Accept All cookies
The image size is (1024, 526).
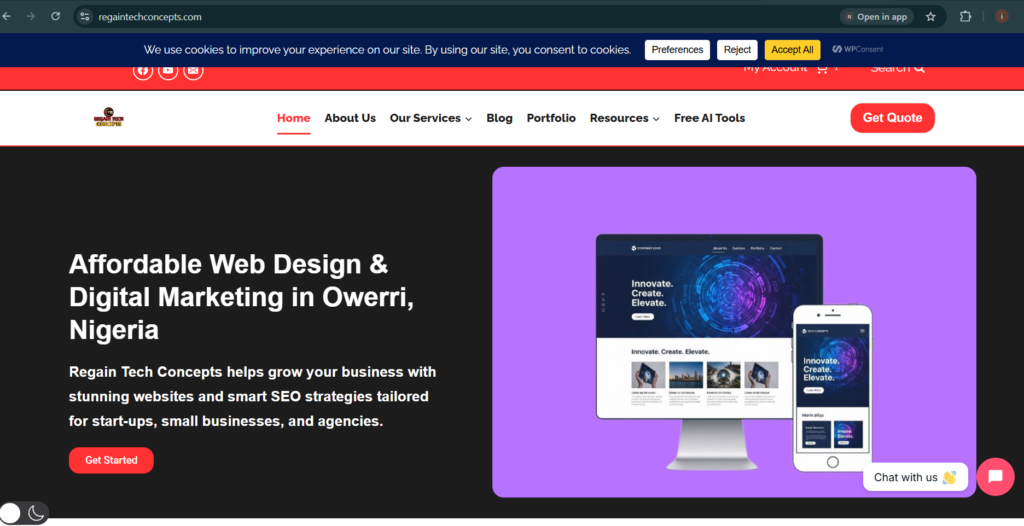click(792, 50)
